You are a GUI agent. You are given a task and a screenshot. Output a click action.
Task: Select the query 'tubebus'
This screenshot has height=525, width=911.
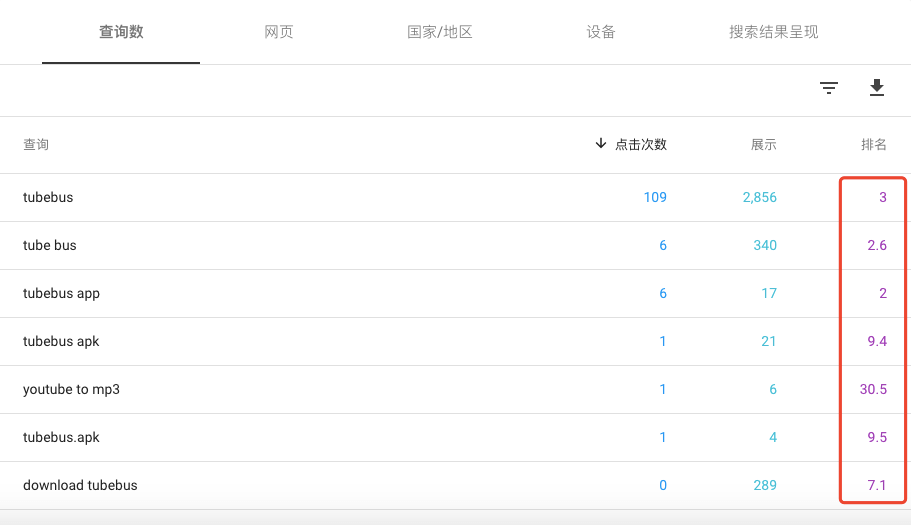click(x=48, y=197)
